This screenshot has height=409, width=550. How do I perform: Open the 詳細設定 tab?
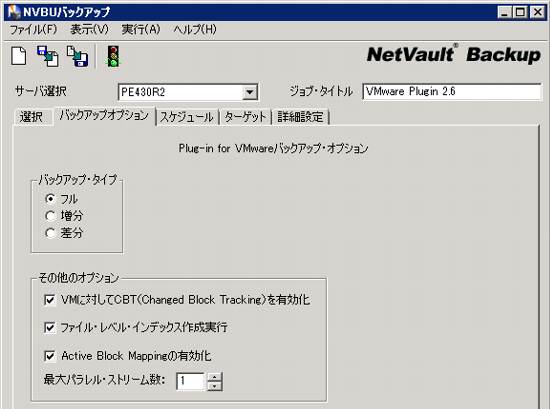[x=300, y=117]
